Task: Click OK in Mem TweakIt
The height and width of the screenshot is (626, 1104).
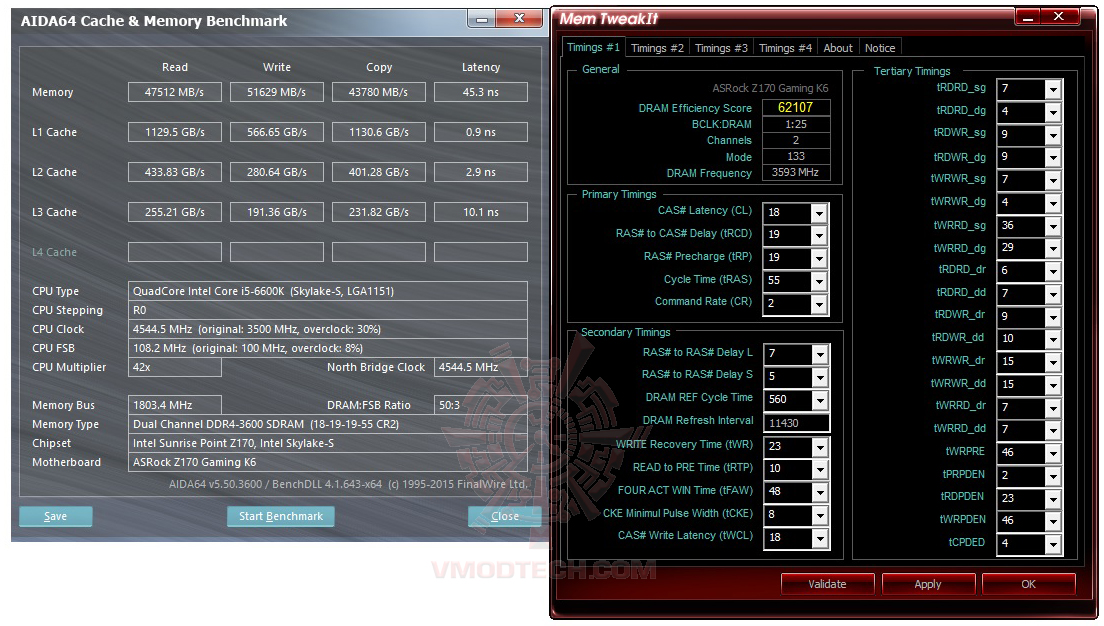Action: click(x=1029, y=584)
